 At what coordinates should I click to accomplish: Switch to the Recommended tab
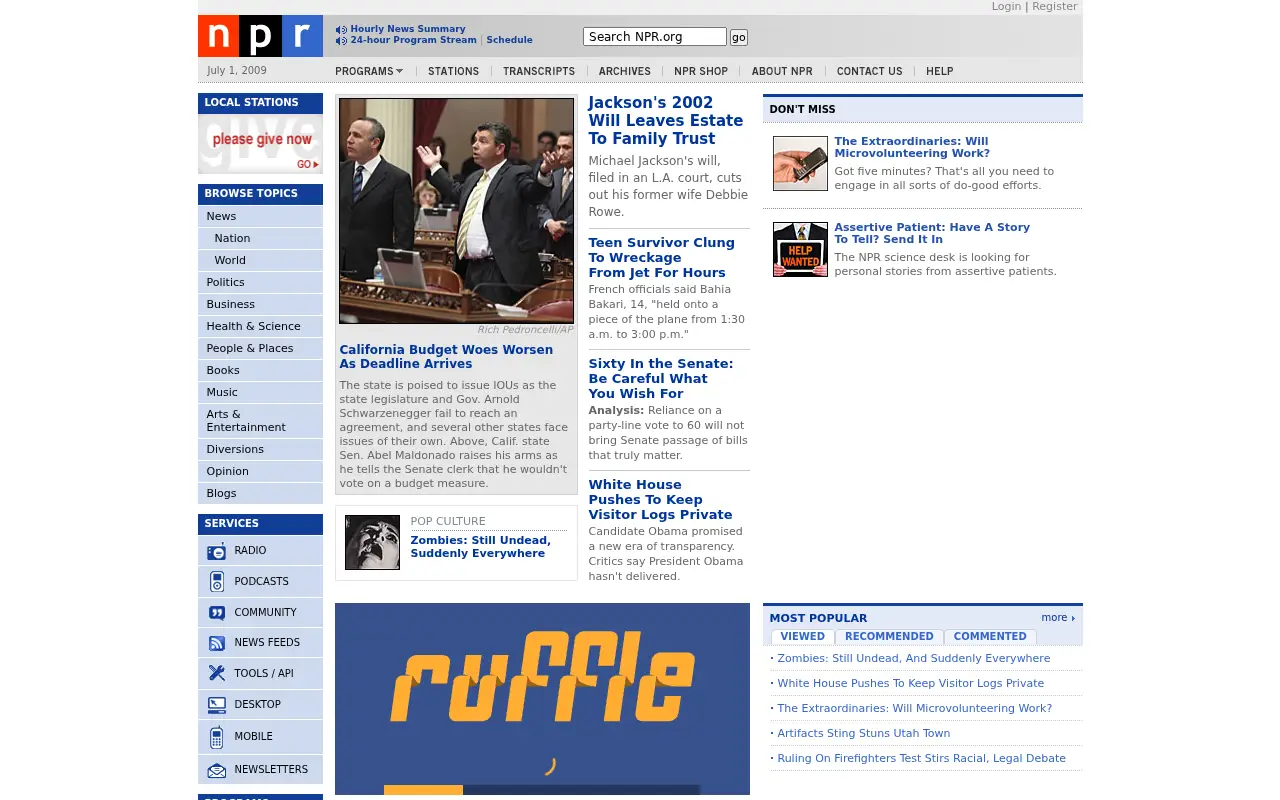coord(889,637)
